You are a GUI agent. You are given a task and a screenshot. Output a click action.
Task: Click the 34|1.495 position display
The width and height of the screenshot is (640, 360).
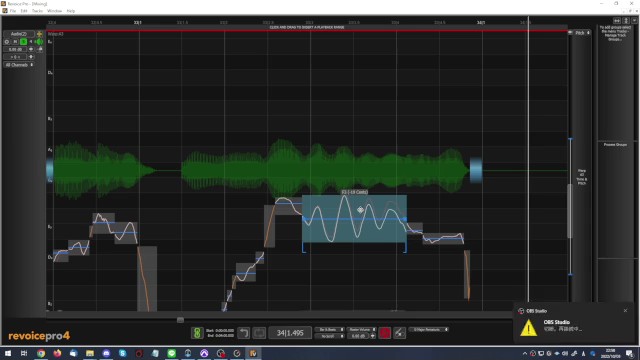click(290, 333)
